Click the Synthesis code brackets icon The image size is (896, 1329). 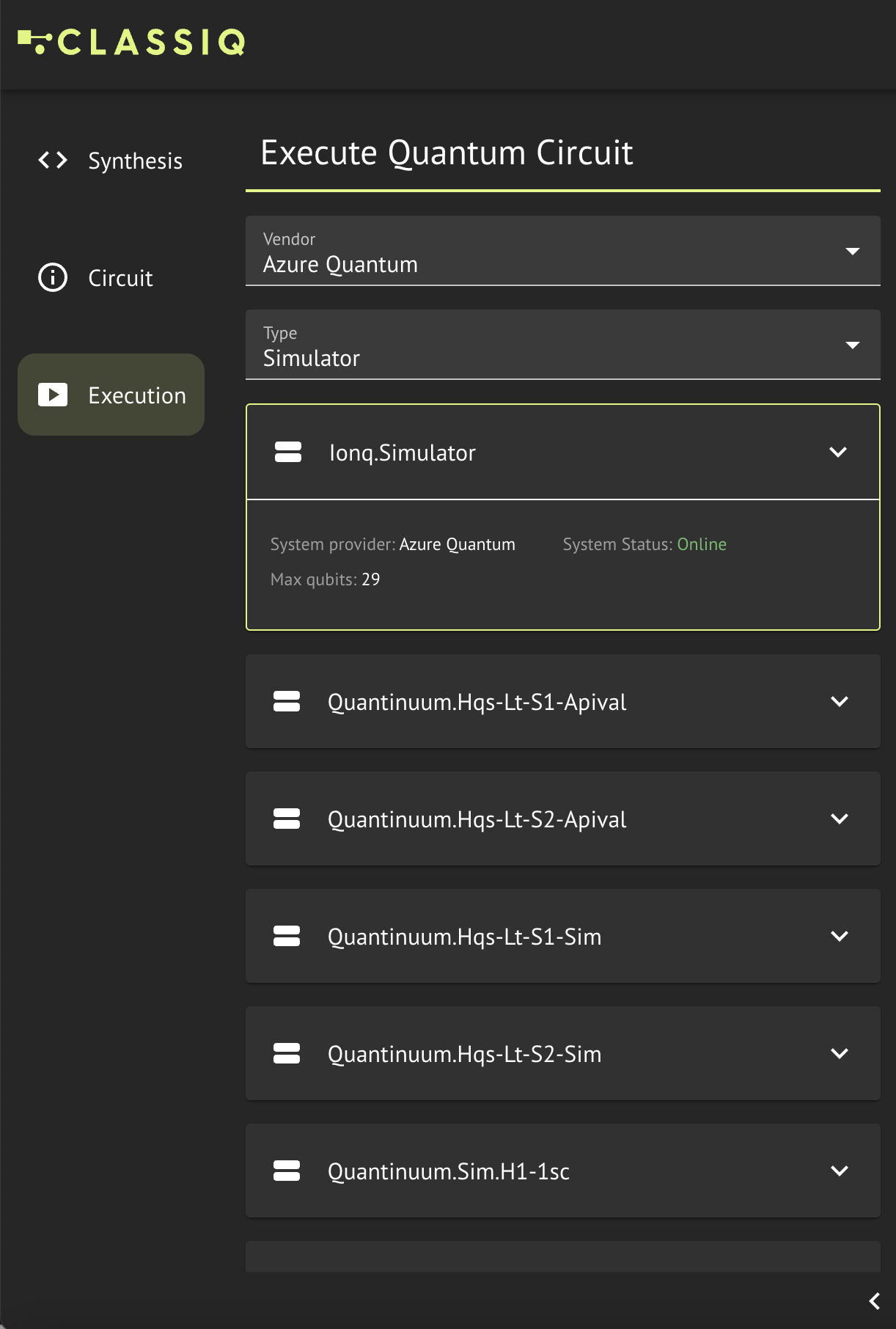(53, 160)
